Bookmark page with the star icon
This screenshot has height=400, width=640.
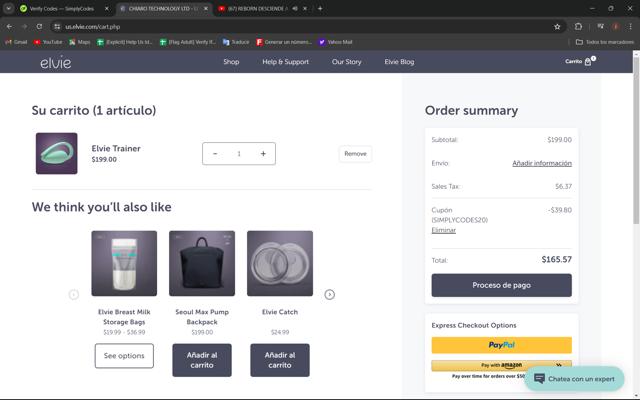557,27
